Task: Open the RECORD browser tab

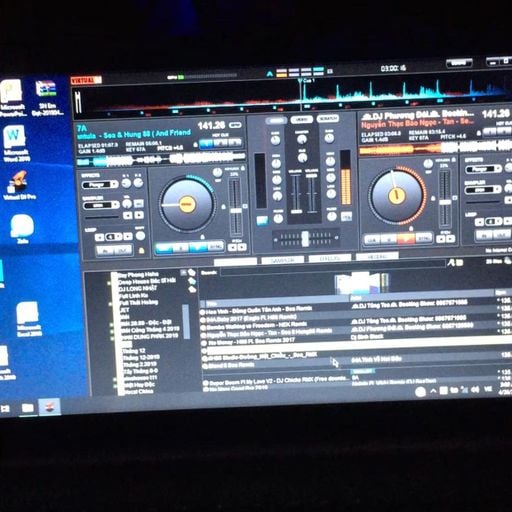Action: 377,257
